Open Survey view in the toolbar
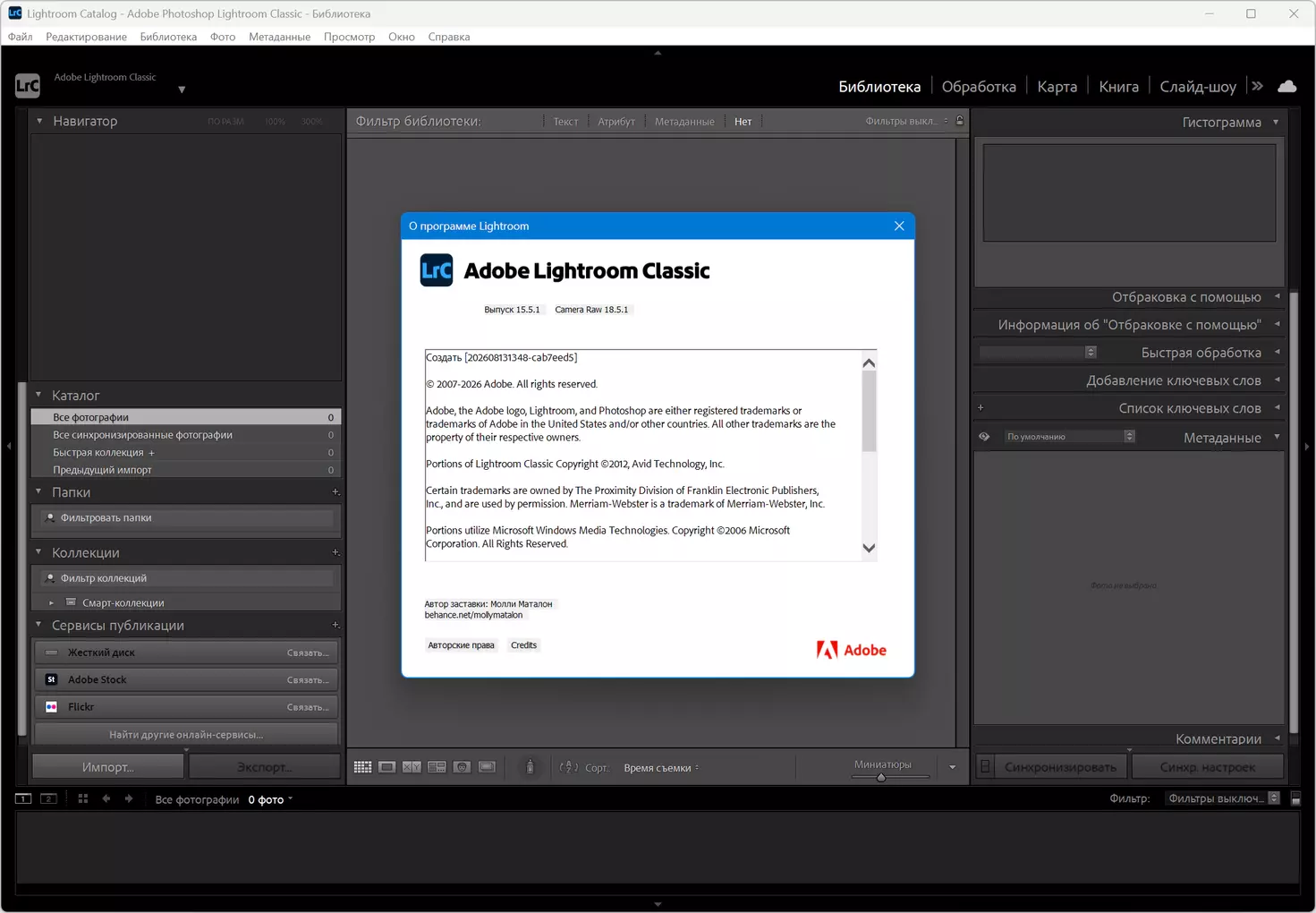 coord(437,767)
